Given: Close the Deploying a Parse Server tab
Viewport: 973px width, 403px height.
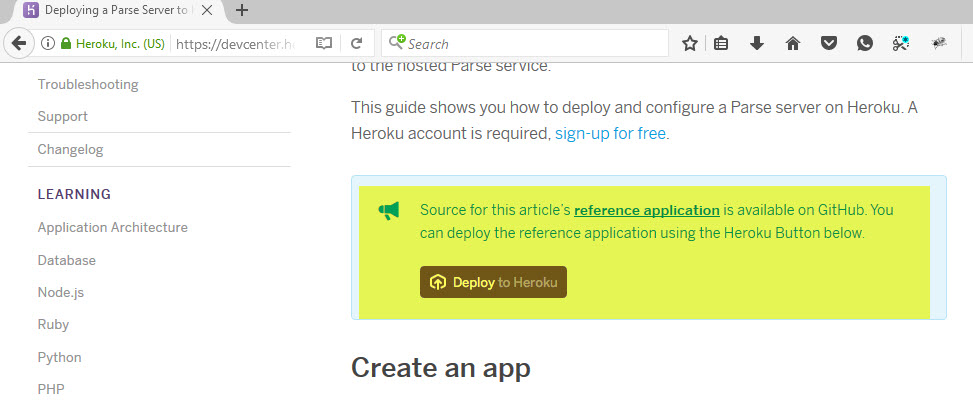Looking at the screenshot, I should click(x=207, y=11).
